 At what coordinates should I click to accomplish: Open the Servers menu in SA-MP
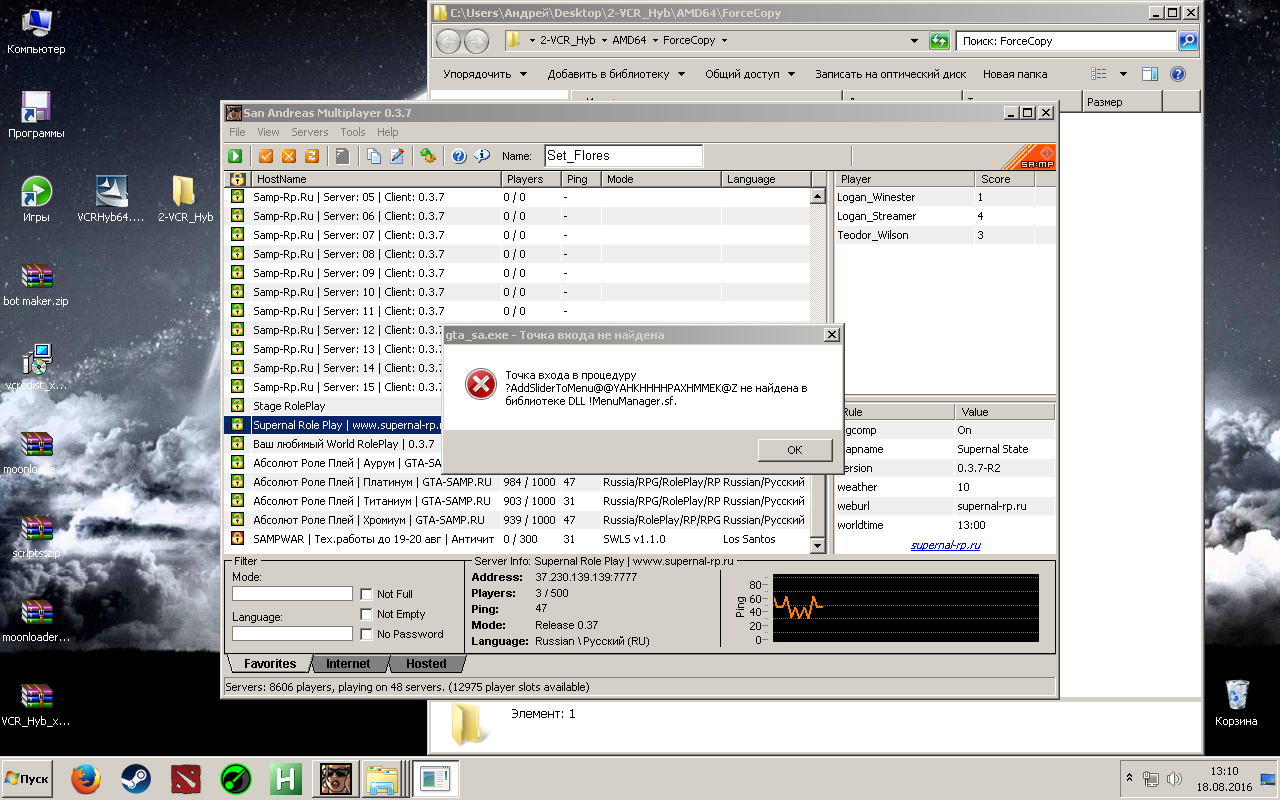click(310, 132)
